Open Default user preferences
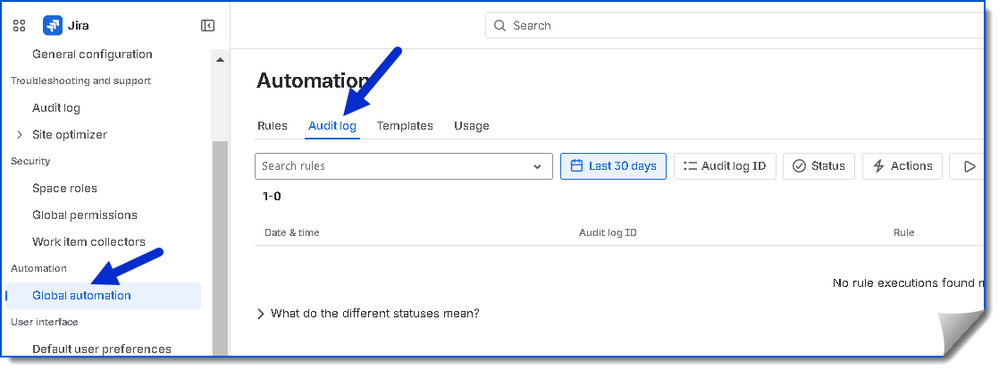Image resolution: width=999 pixels, height=371 pixels. coord(102,349)
